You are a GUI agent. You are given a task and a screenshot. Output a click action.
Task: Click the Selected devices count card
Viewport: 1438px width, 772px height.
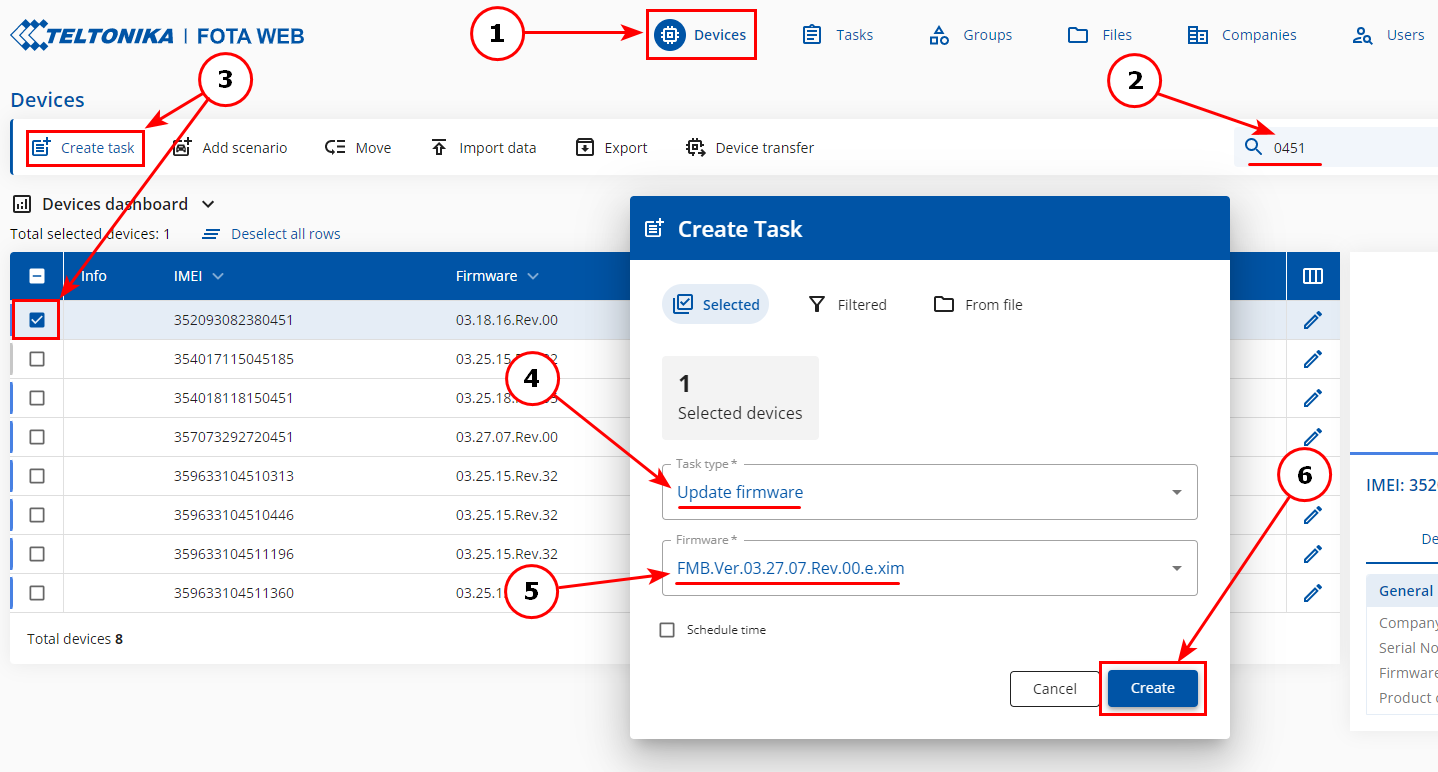point(740,398)
